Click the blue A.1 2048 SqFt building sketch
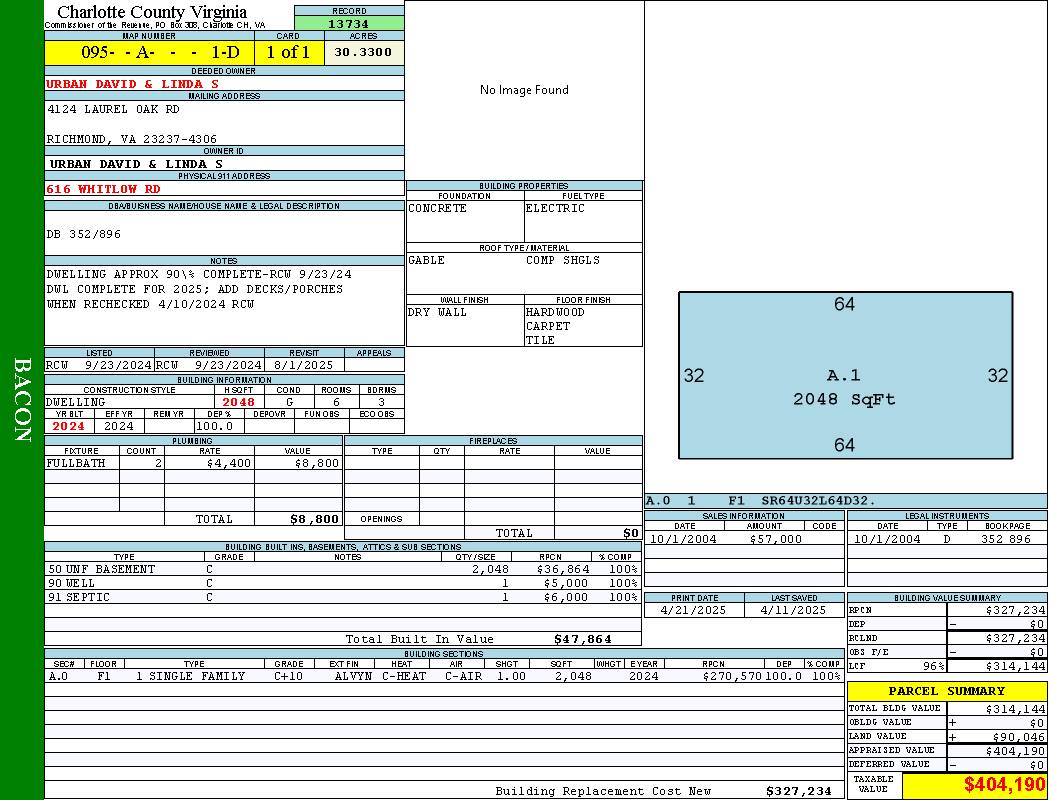Screen dimensions: 1050x800 pos(845,376)
